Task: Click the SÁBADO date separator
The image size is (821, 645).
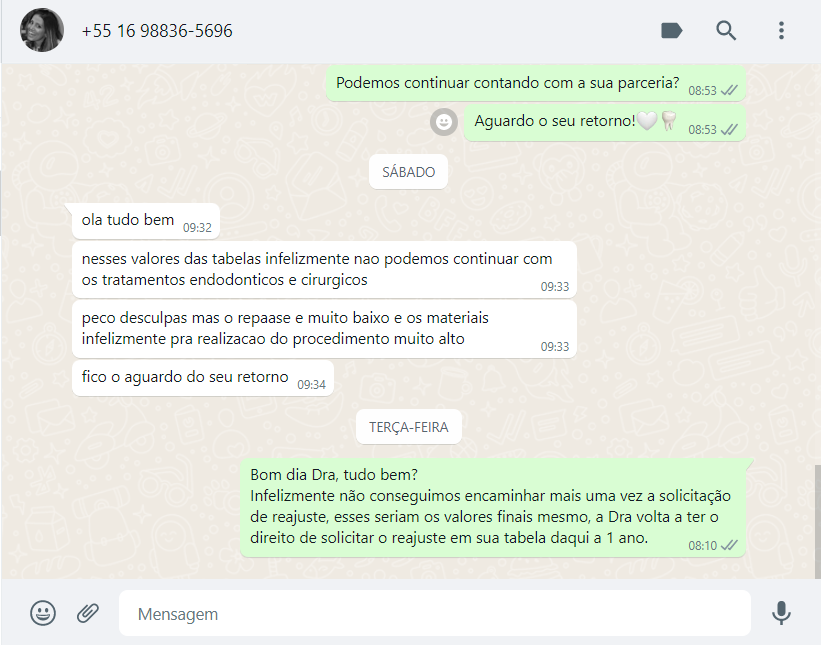Action: pos(408,172)
